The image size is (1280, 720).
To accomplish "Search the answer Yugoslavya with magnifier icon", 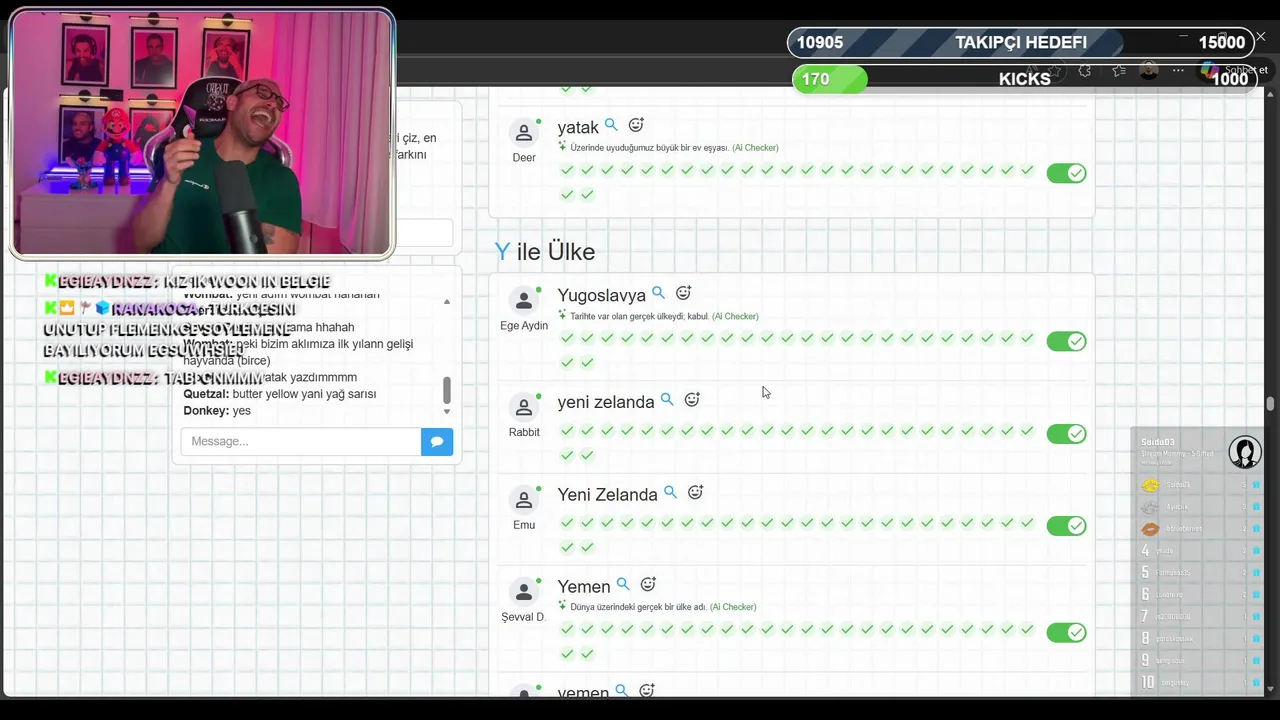I will pos(658,293).
